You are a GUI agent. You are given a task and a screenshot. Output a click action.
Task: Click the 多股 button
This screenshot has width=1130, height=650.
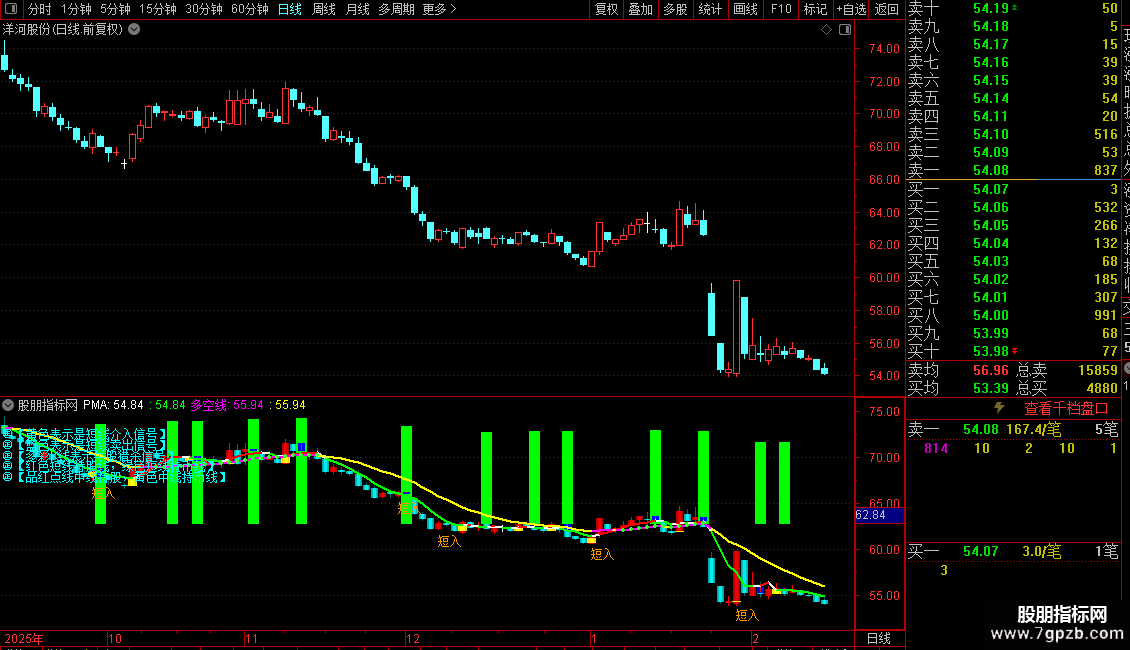coord(675,9)
